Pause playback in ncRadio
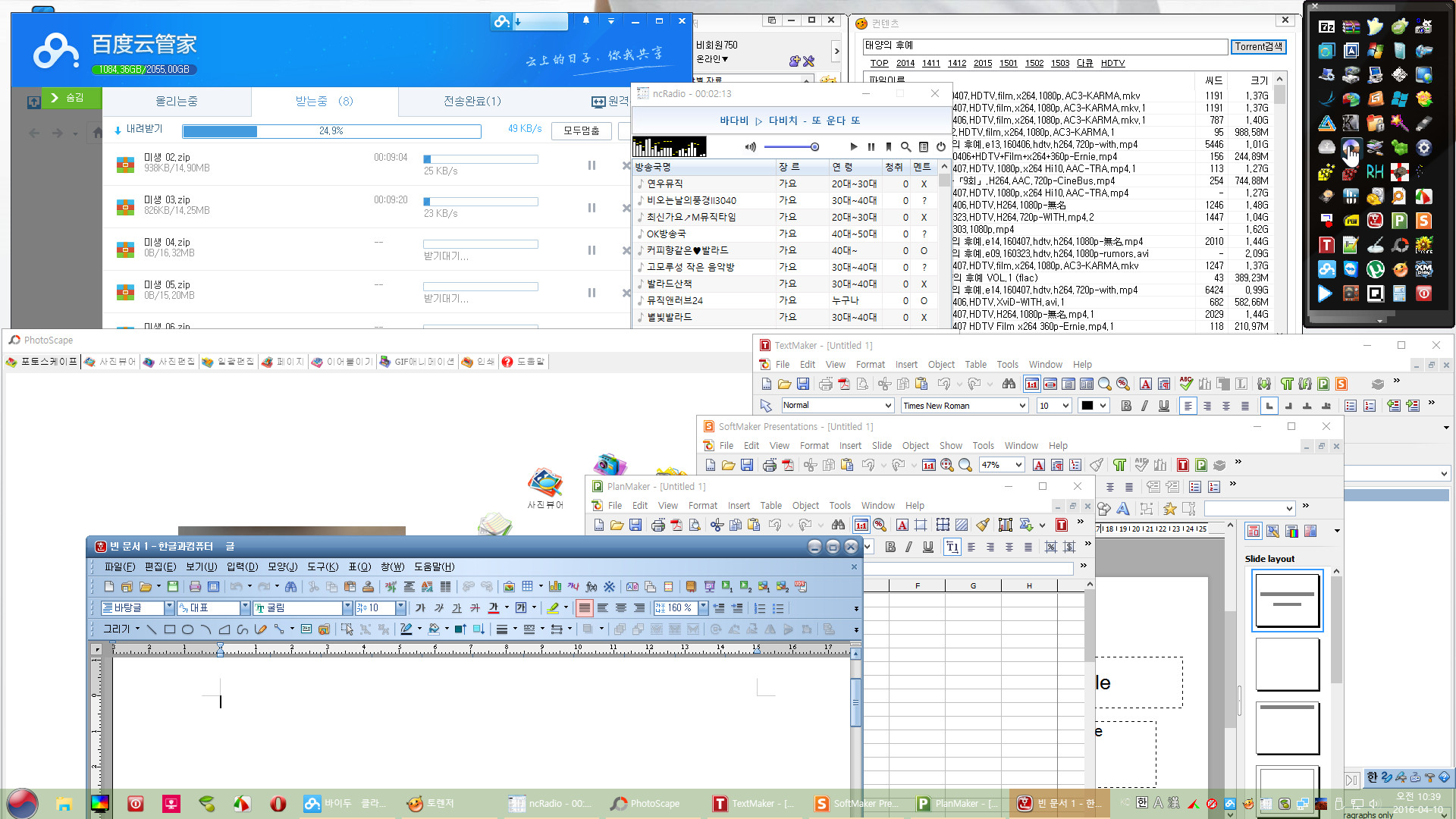Image resolution: width=1456 pixels, height=819 pixels. pos(871,147)
